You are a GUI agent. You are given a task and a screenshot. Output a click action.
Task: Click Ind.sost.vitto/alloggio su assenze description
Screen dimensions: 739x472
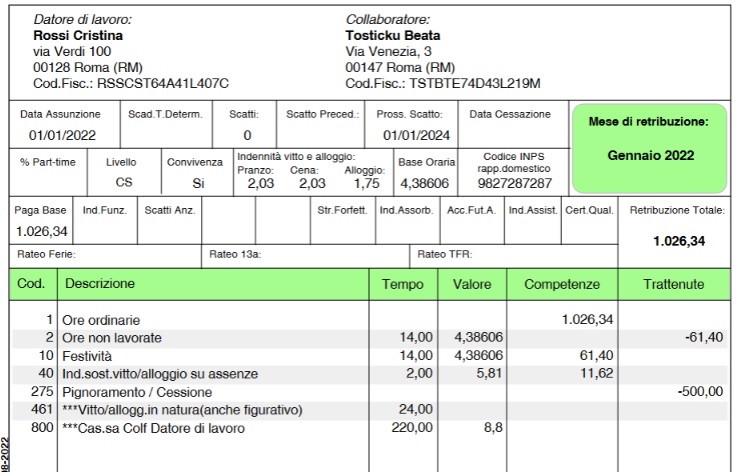160,374
